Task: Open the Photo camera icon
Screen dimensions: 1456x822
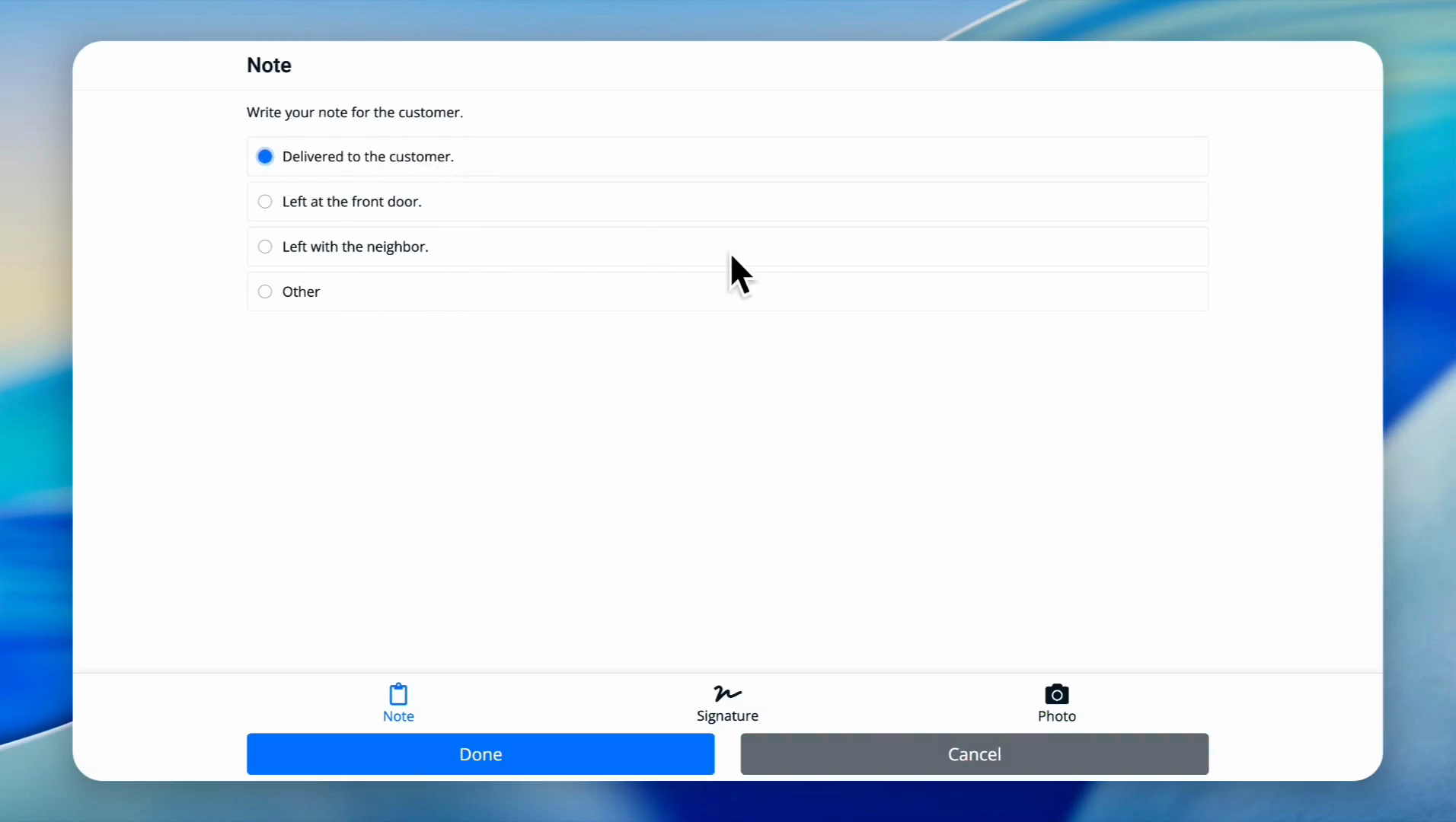Action: coord(1056,694)
